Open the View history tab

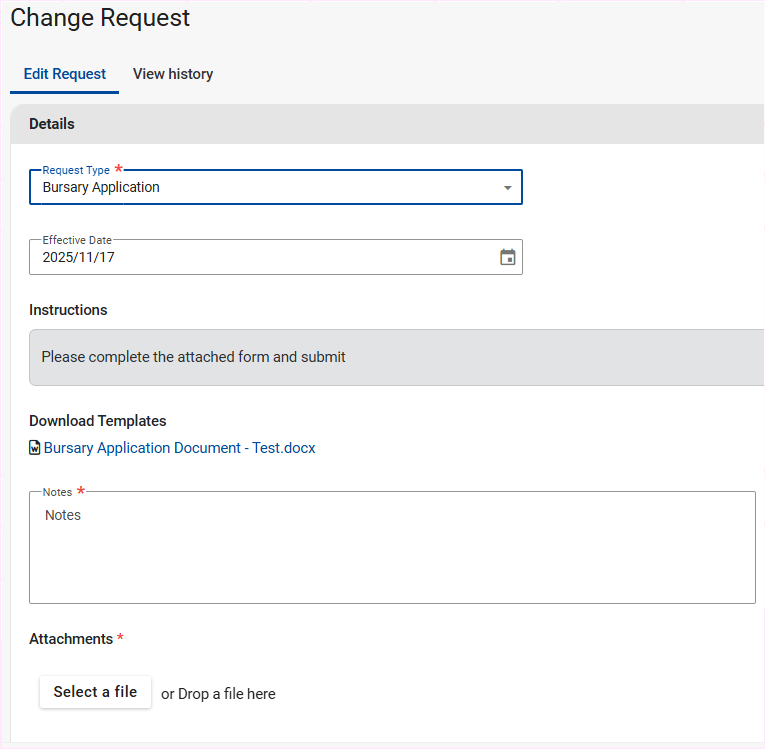click(x=173, y=74)
